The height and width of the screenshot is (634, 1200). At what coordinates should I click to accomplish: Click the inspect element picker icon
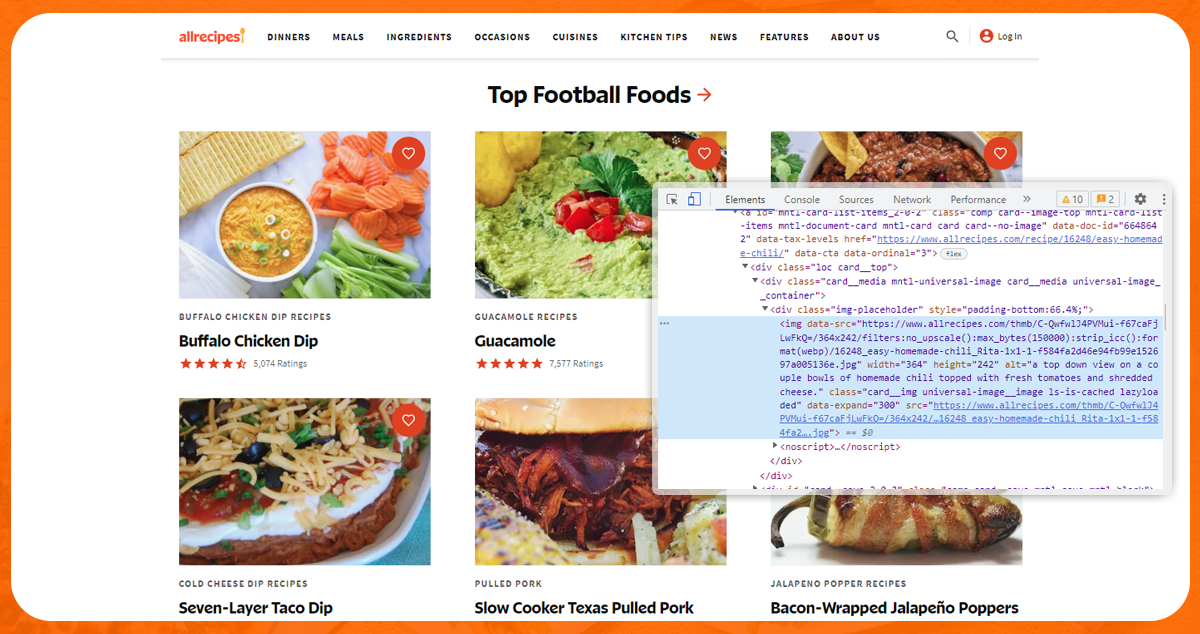[x=672, y=199]
